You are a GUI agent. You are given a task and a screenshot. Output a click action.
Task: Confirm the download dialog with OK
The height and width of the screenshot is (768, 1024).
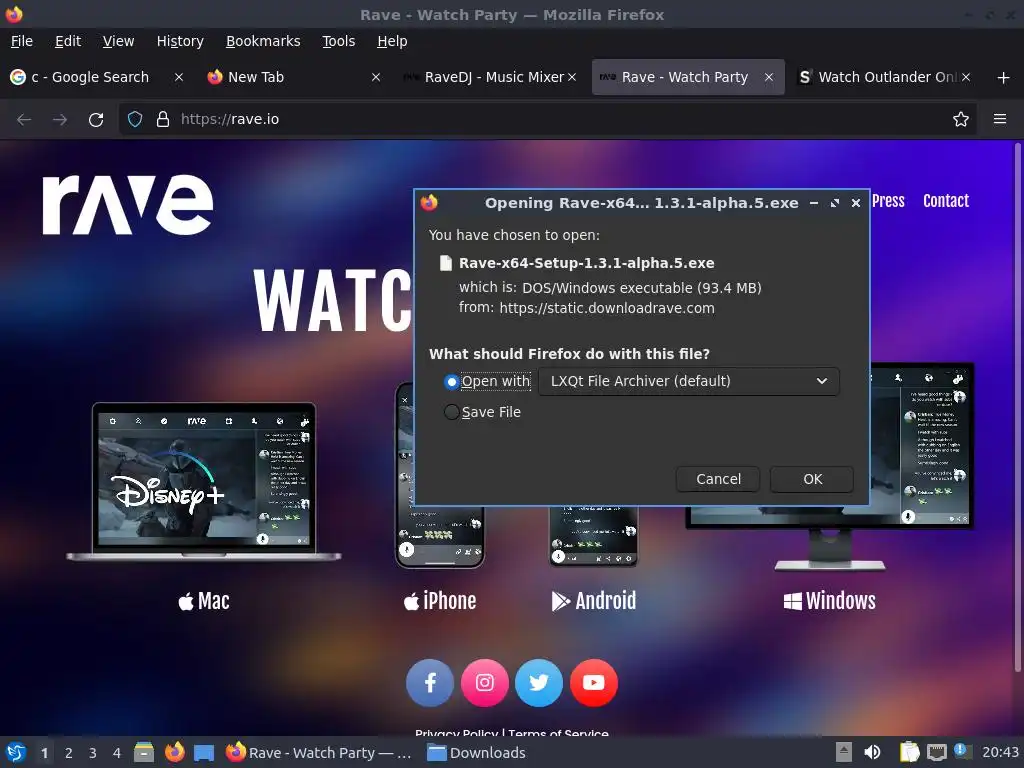coord(812,479)
